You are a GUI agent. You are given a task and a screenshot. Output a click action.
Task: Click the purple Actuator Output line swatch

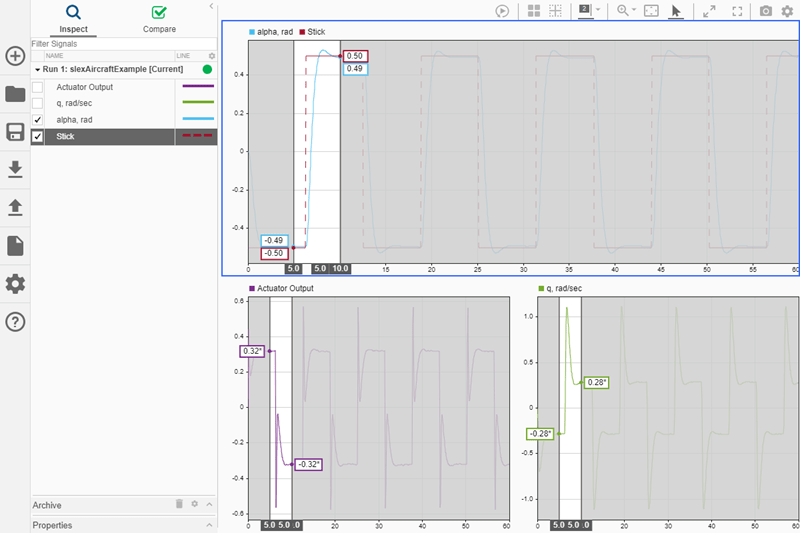click(x=198, y=86)
